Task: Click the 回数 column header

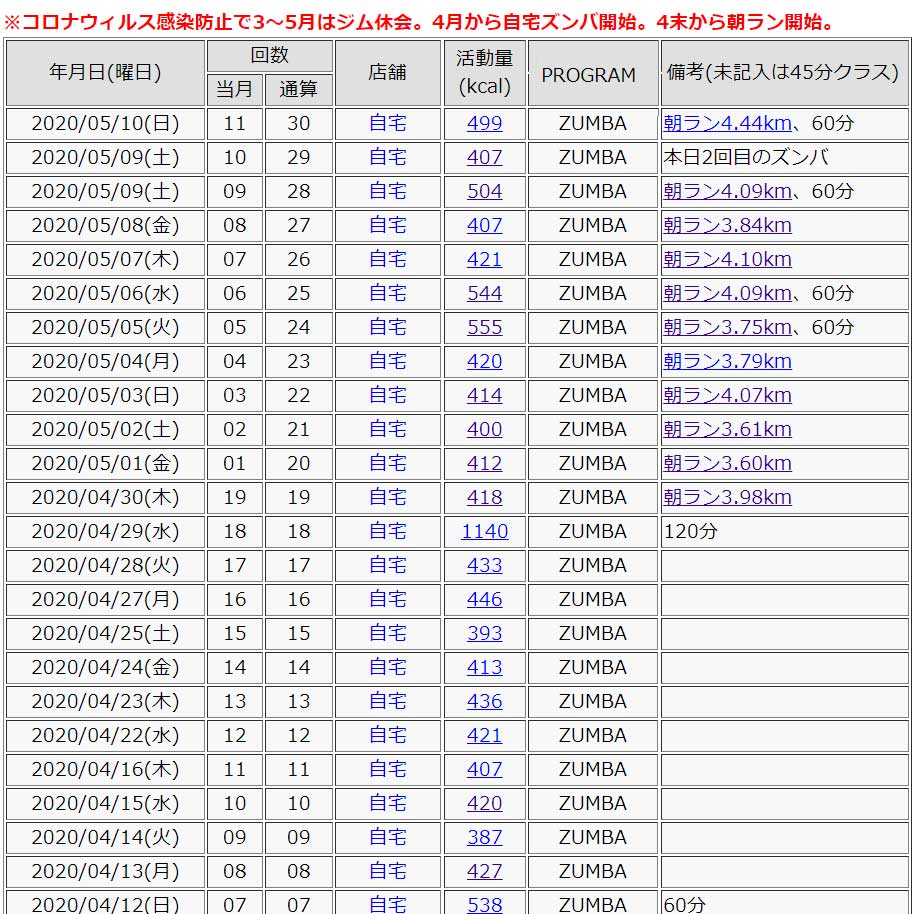Action: 270,56
